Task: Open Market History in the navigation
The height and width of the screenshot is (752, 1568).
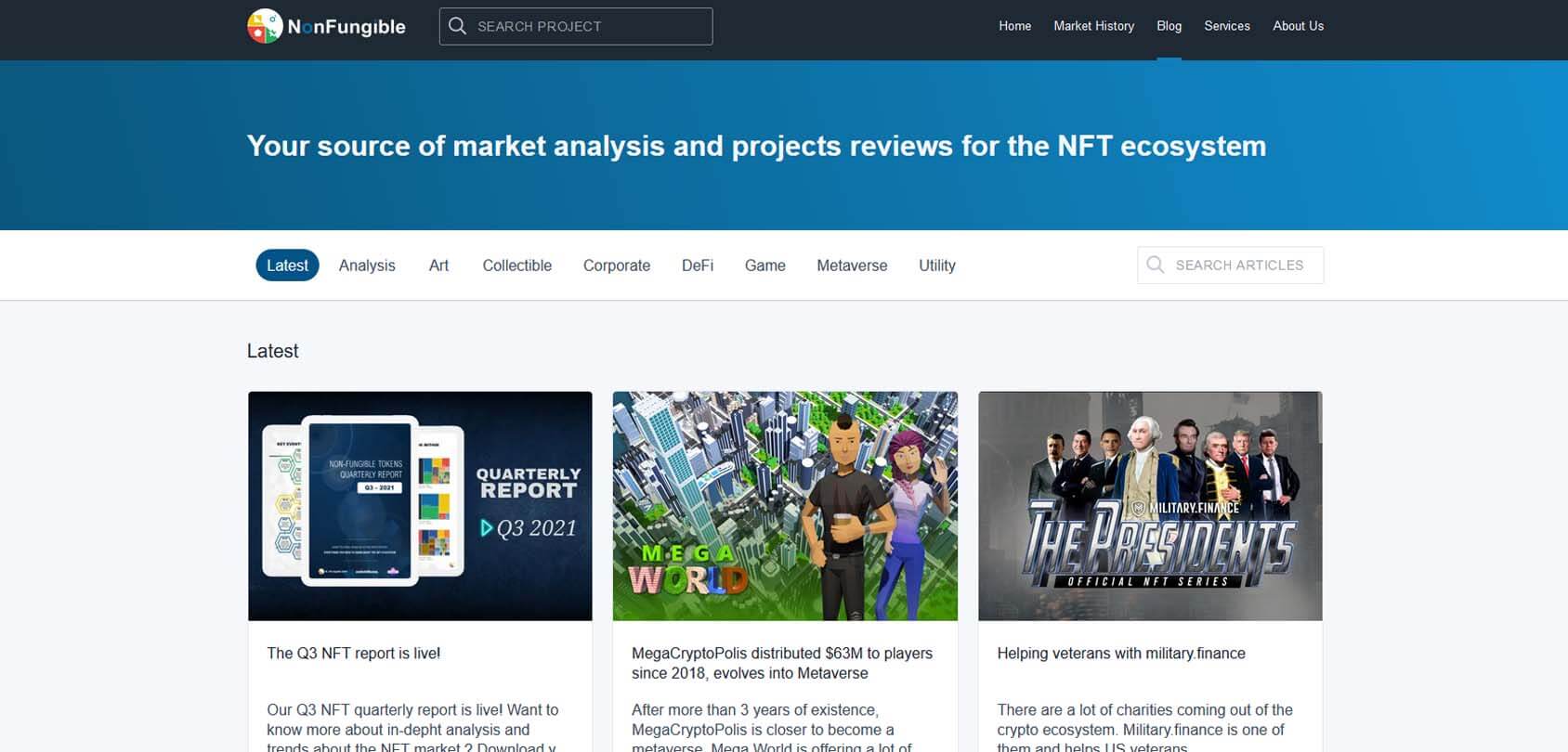Action: (1093, 26)
